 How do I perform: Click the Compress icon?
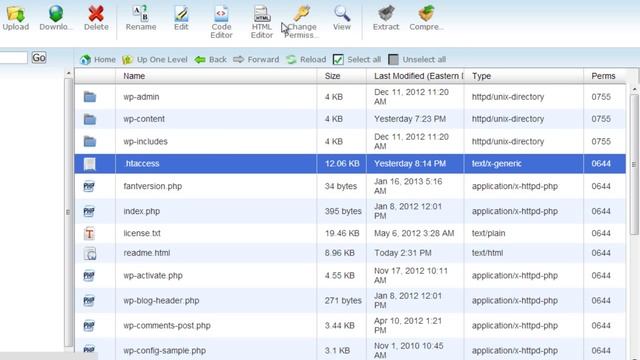426,14
